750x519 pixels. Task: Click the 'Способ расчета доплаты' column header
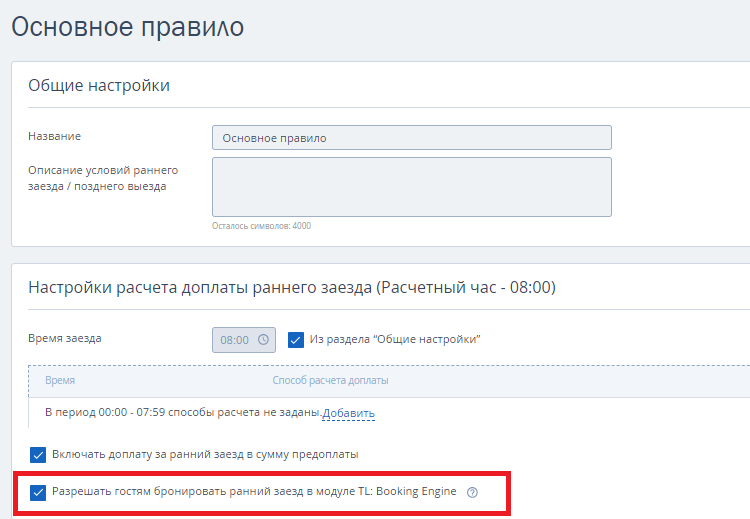click(331, 380)
